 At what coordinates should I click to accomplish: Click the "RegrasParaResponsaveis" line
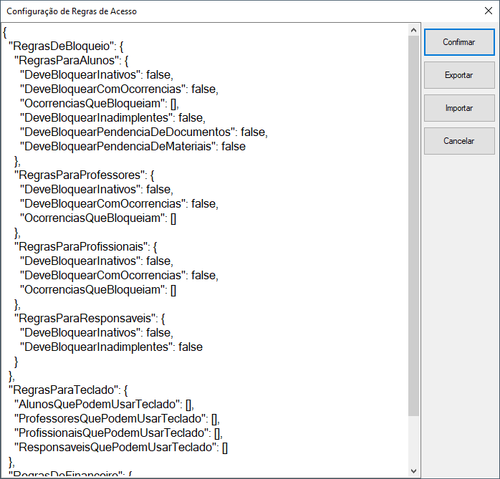coord(90,318)
